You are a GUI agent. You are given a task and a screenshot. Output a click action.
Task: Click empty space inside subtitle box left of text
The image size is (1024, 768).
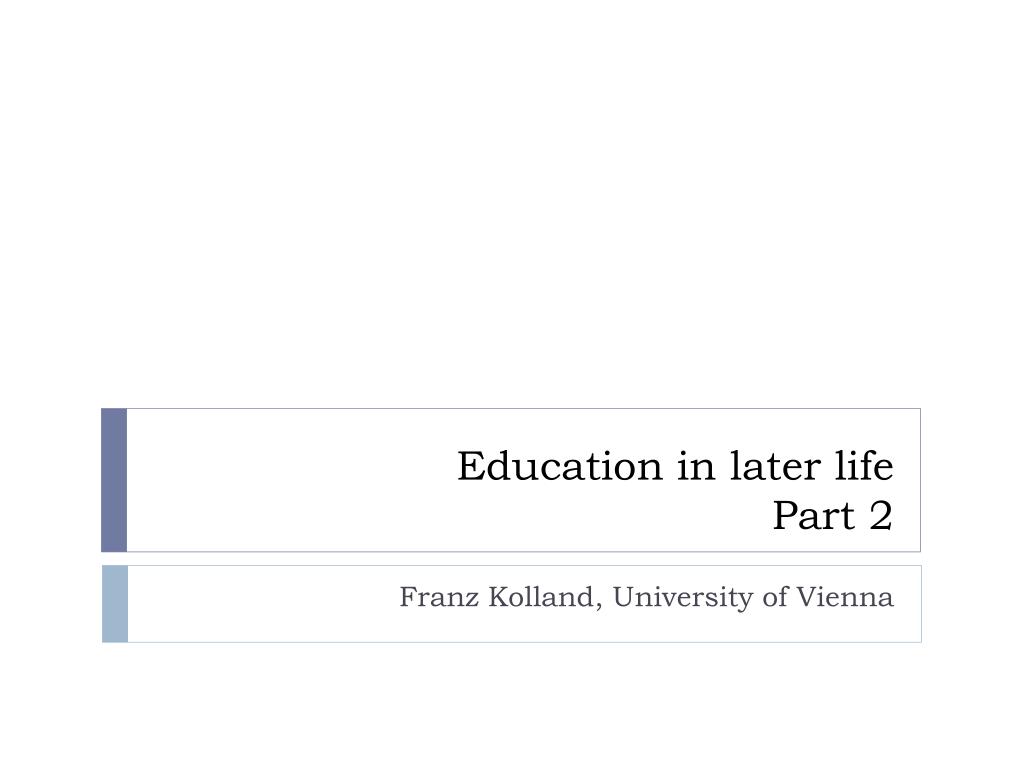261,604
